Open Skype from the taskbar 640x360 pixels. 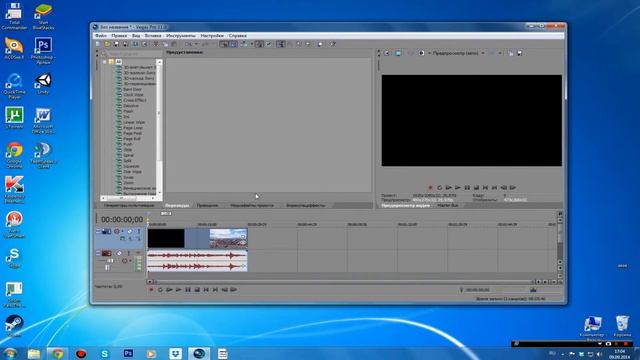(x=104, y=353)
